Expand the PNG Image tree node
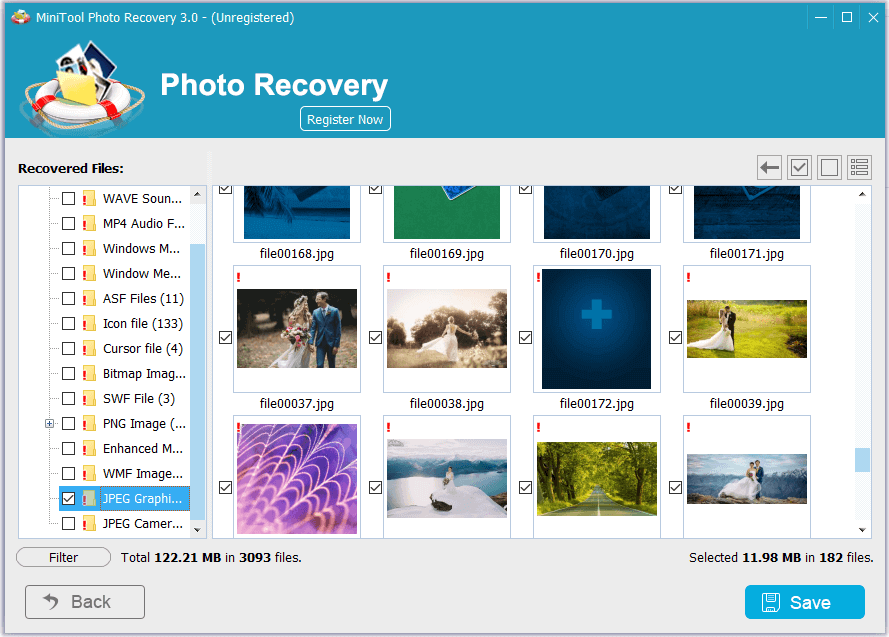The height and width of the screenshot is (637, 889). coord(49,424)
